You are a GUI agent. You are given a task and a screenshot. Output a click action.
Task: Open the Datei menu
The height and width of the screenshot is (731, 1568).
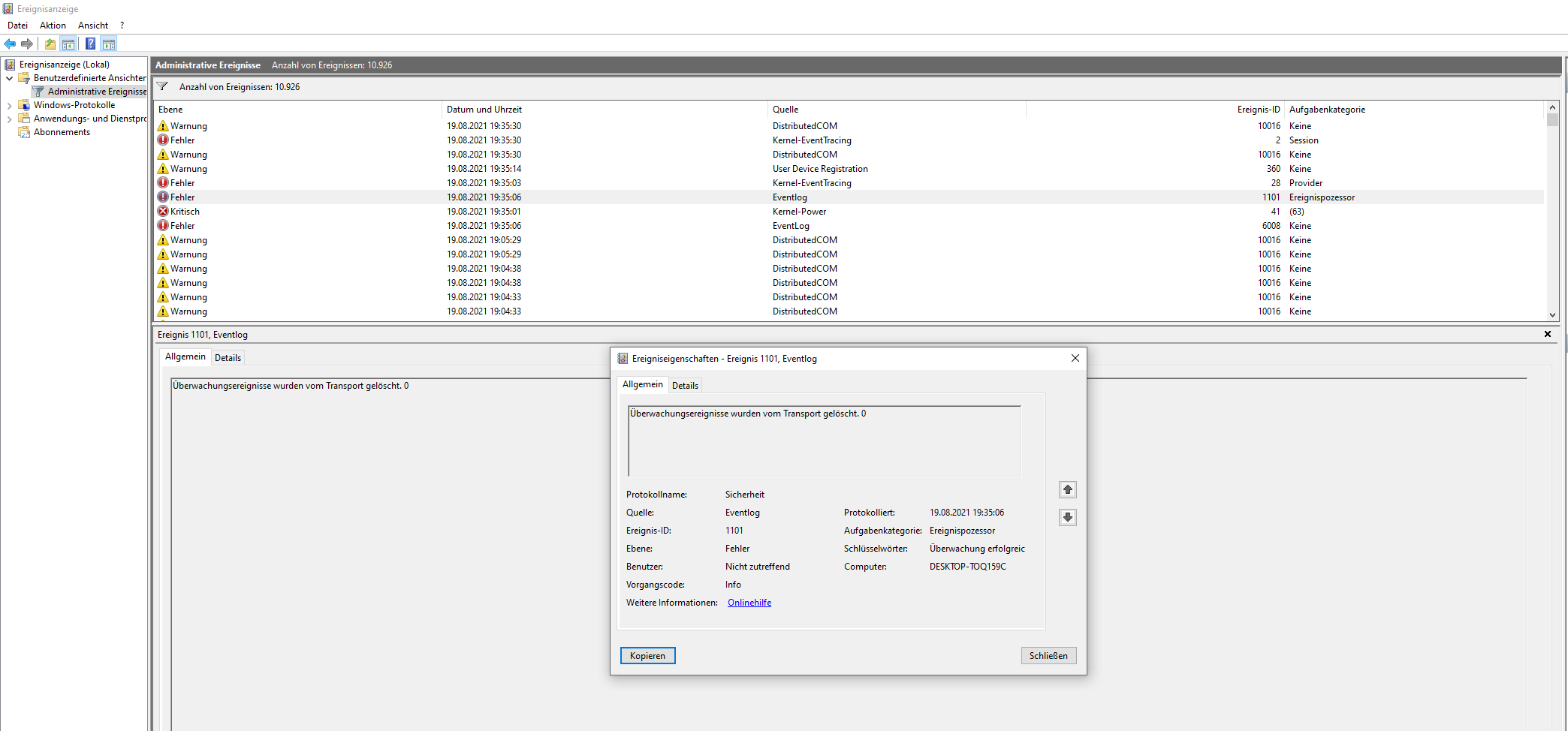click(17, 26)
